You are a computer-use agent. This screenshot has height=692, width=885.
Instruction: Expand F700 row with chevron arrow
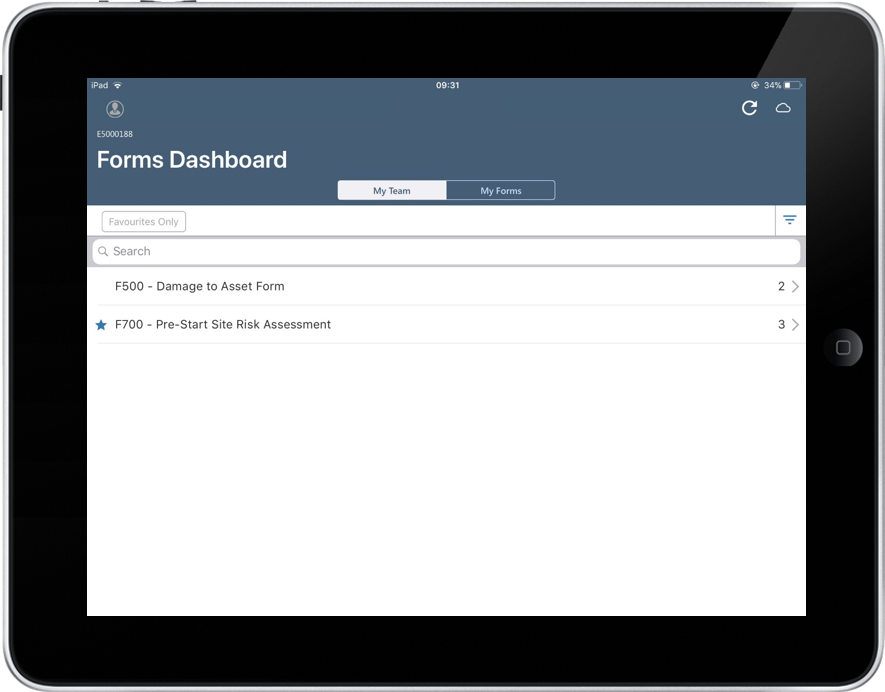point(795,325)
